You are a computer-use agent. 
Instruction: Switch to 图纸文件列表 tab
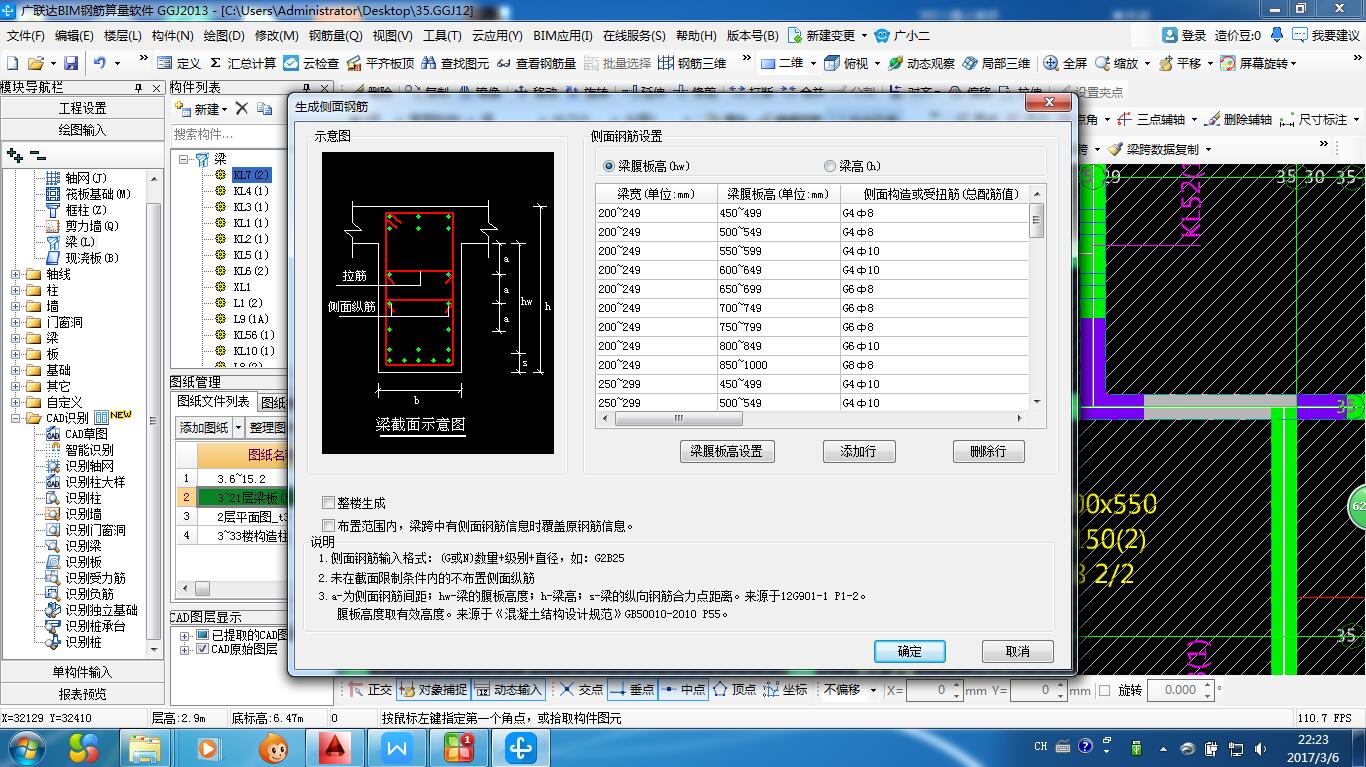(213, 402)
